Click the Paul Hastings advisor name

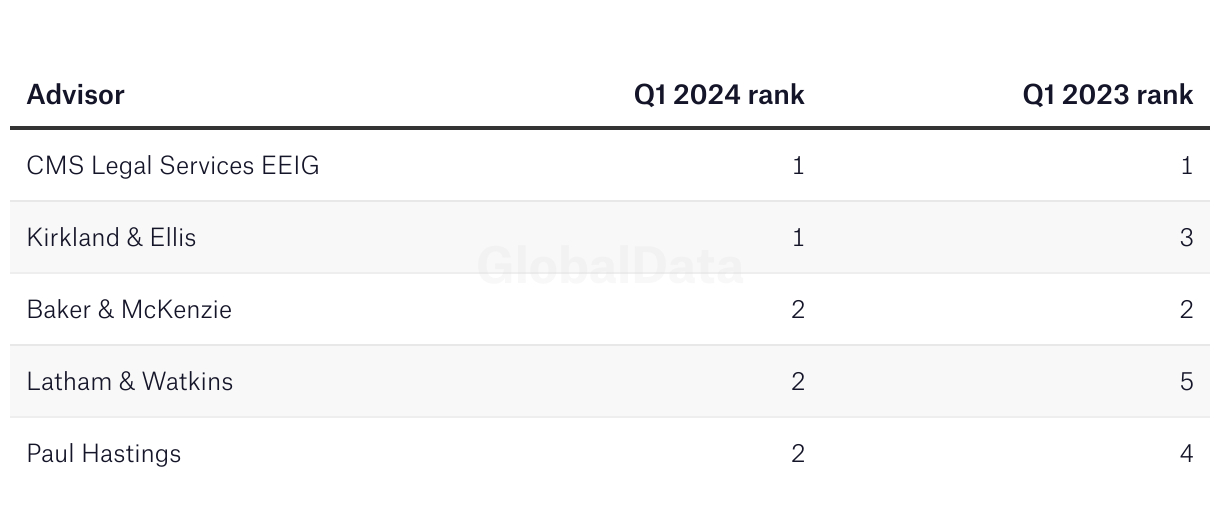(104, 454)
